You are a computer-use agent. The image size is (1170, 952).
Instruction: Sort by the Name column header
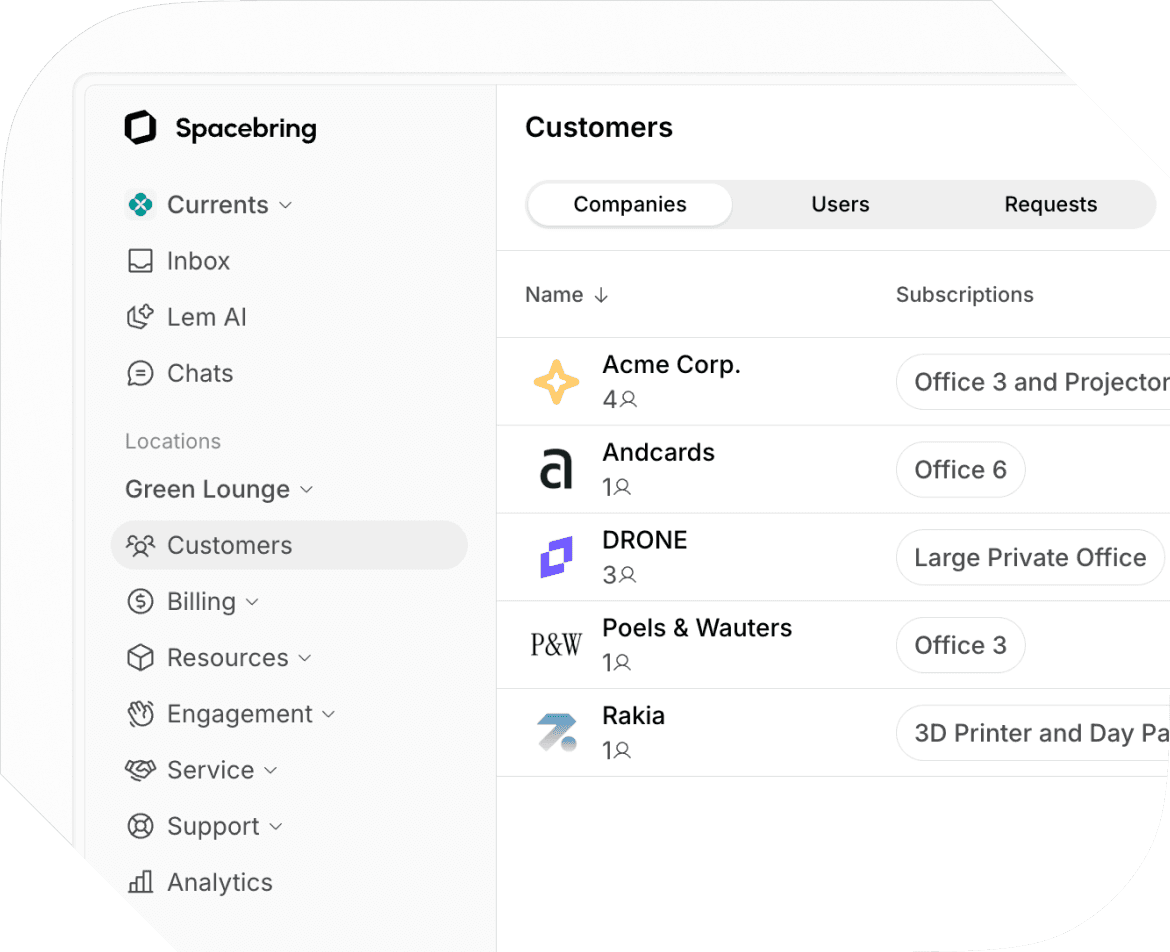point(554,295)
